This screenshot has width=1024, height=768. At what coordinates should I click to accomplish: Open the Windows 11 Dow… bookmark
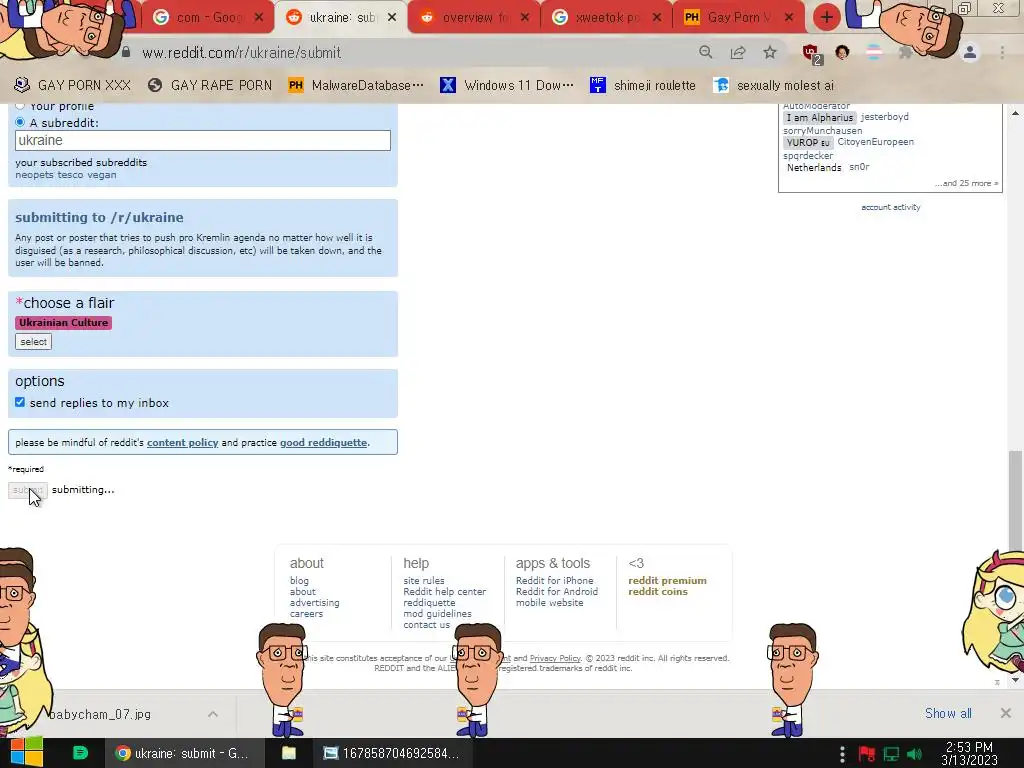pos(507,85)
